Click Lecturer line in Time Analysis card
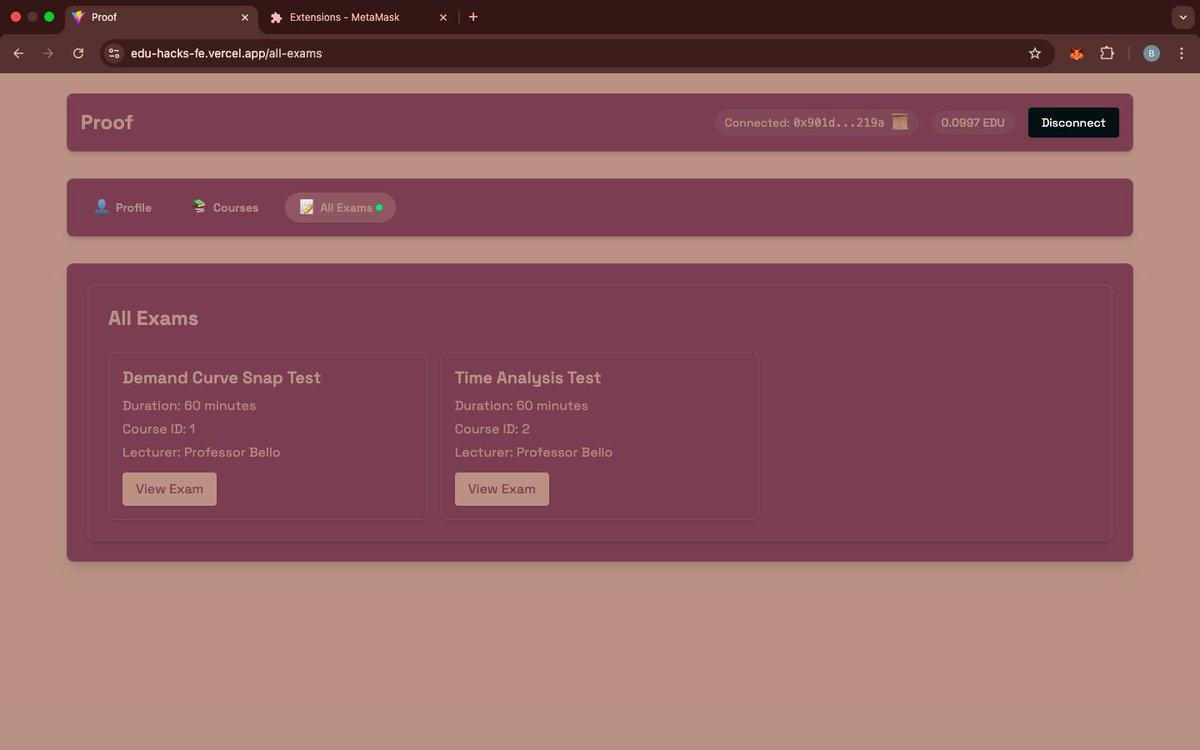This screenshot has width=1200, height=750. (x=534, y=452)
